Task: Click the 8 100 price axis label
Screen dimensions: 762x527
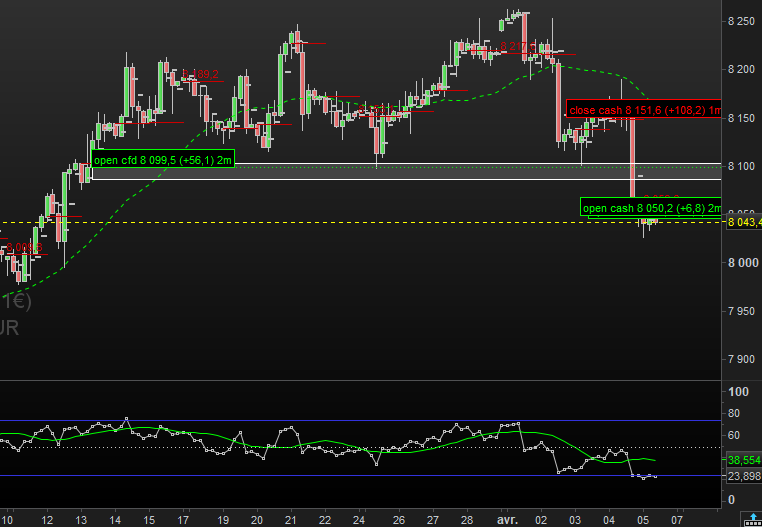Action: pyautogui.click(x=741, y=166)
